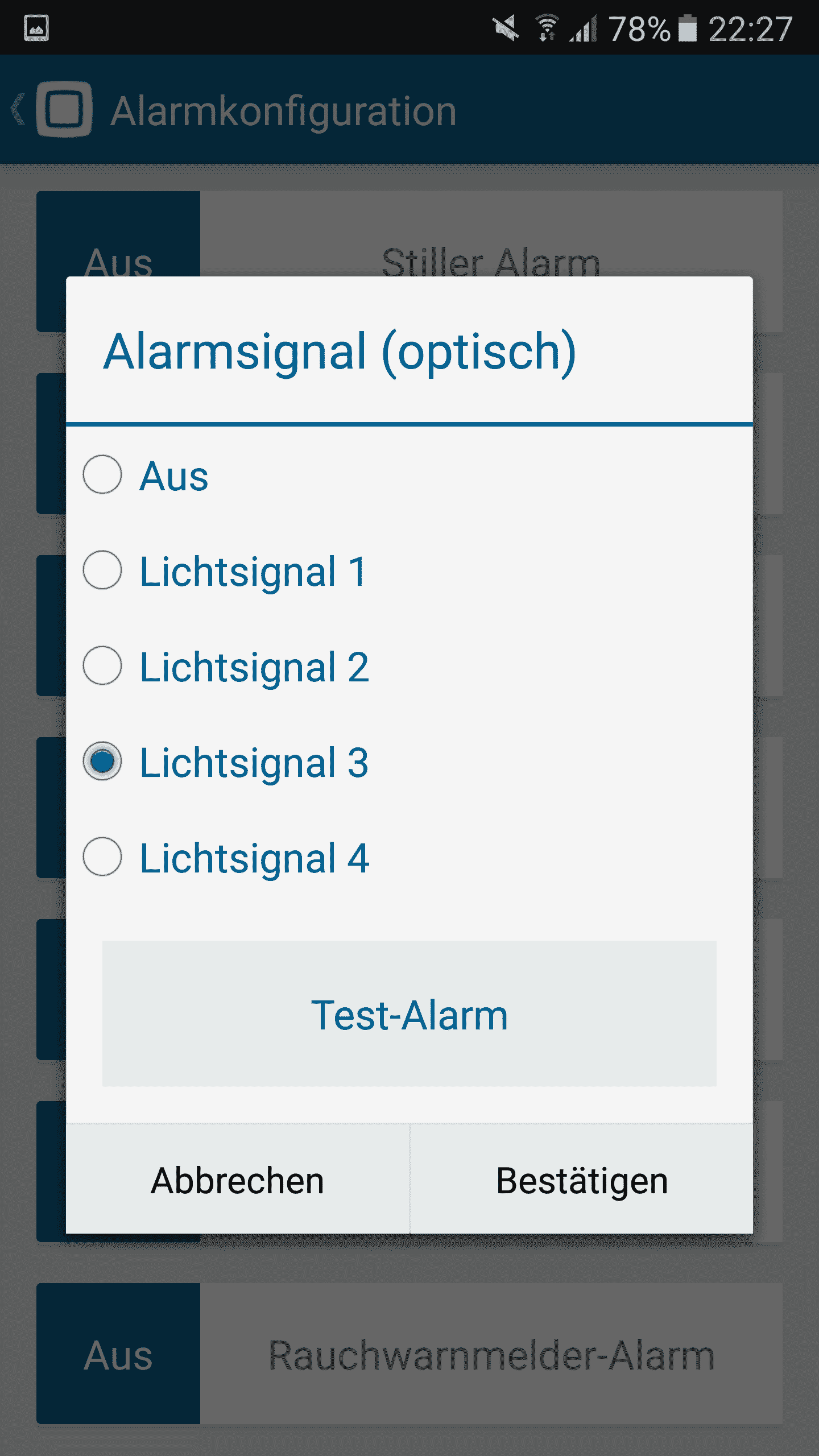Viewport: 819px width, 1456px height.
Task: Tap the back chevron in header
Action: 18,109
